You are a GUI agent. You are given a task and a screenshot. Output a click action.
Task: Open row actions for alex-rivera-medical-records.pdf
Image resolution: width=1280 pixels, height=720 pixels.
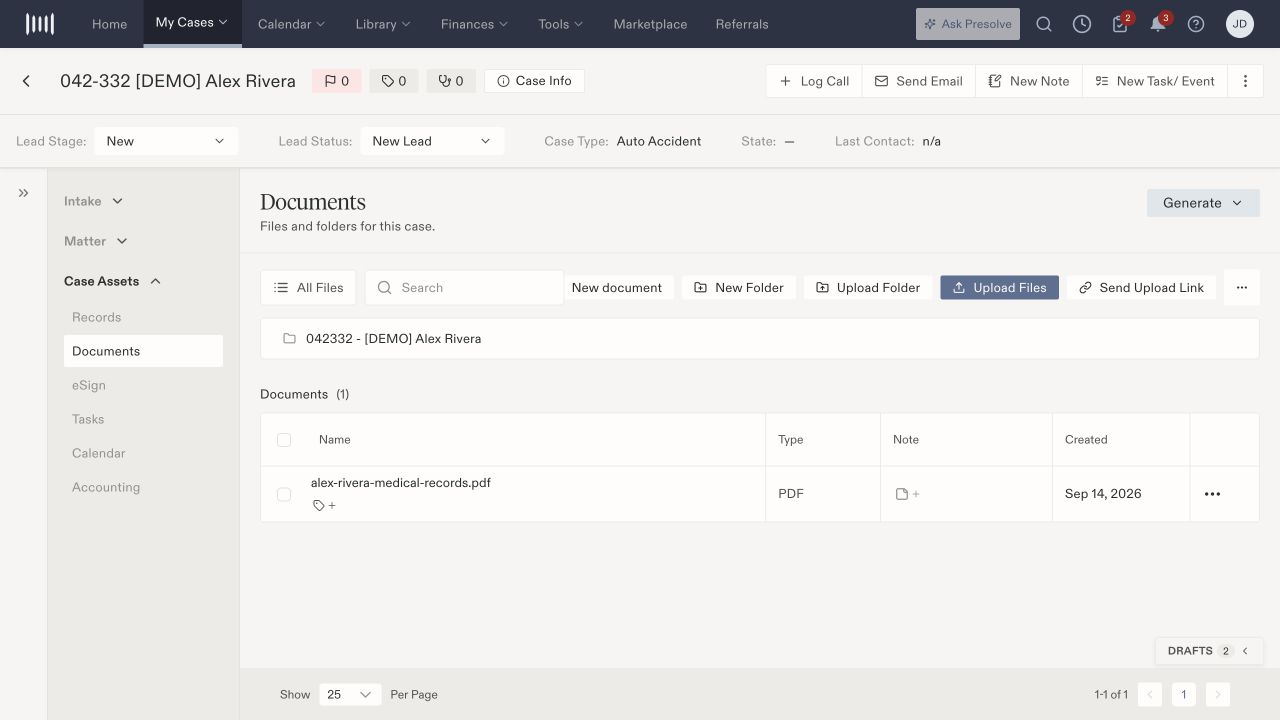(1212, 494)
